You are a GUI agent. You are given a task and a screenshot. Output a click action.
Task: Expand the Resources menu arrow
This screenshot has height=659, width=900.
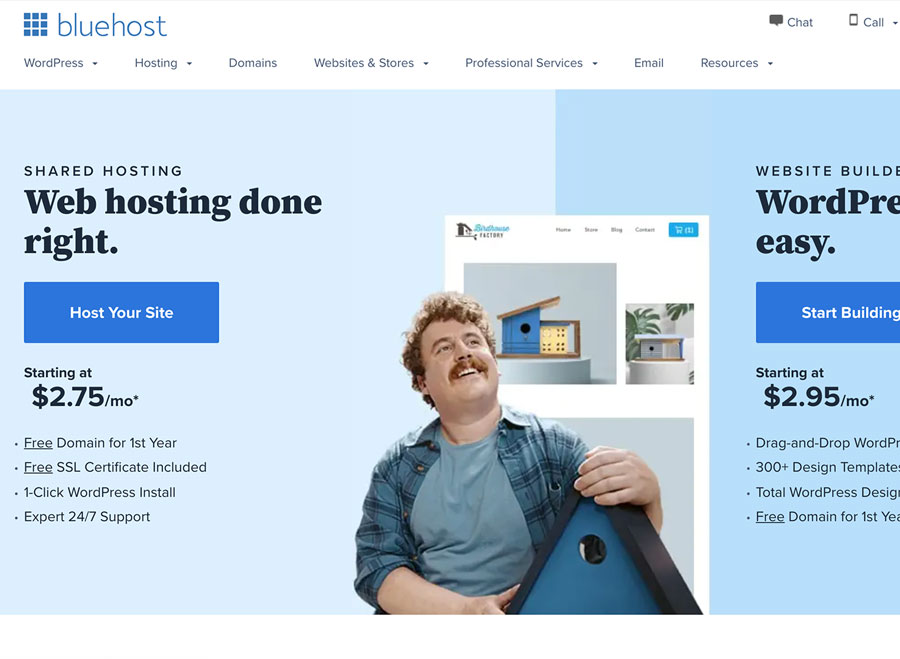pyautogui.click(x=770, y=64)
